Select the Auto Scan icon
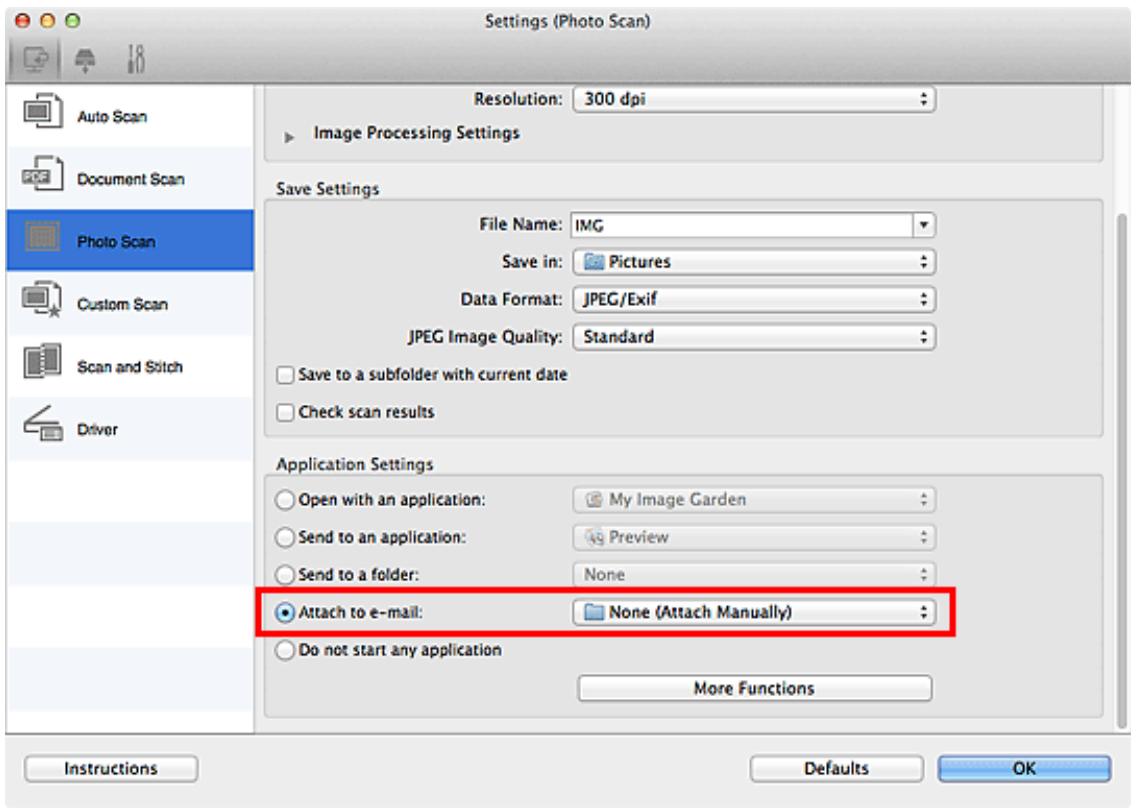The width and height of the screenshot is (1137, 812). (x=42, y=112)
